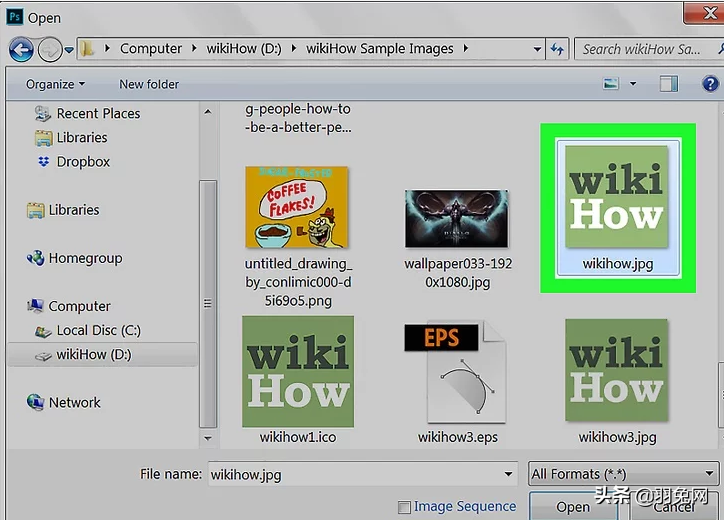The width and height of the screenshot is (724, 520).
Task: Click the change view icon
Action: (611, 84)
